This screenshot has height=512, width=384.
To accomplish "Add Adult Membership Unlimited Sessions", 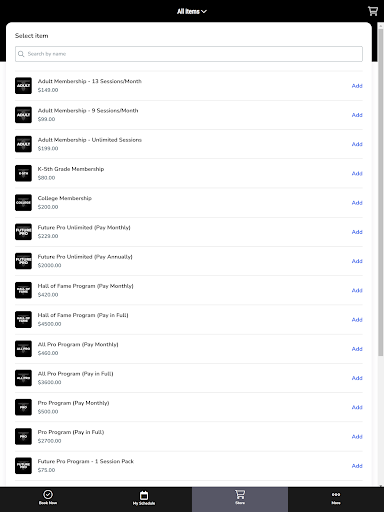I will click(357, 144).
